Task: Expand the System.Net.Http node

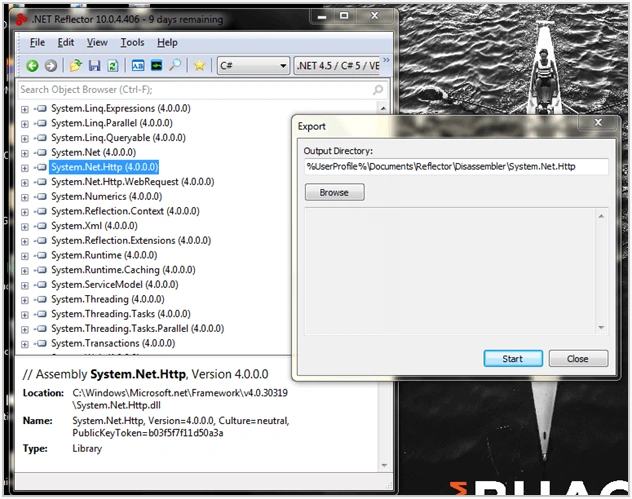Action: [25, 168]
